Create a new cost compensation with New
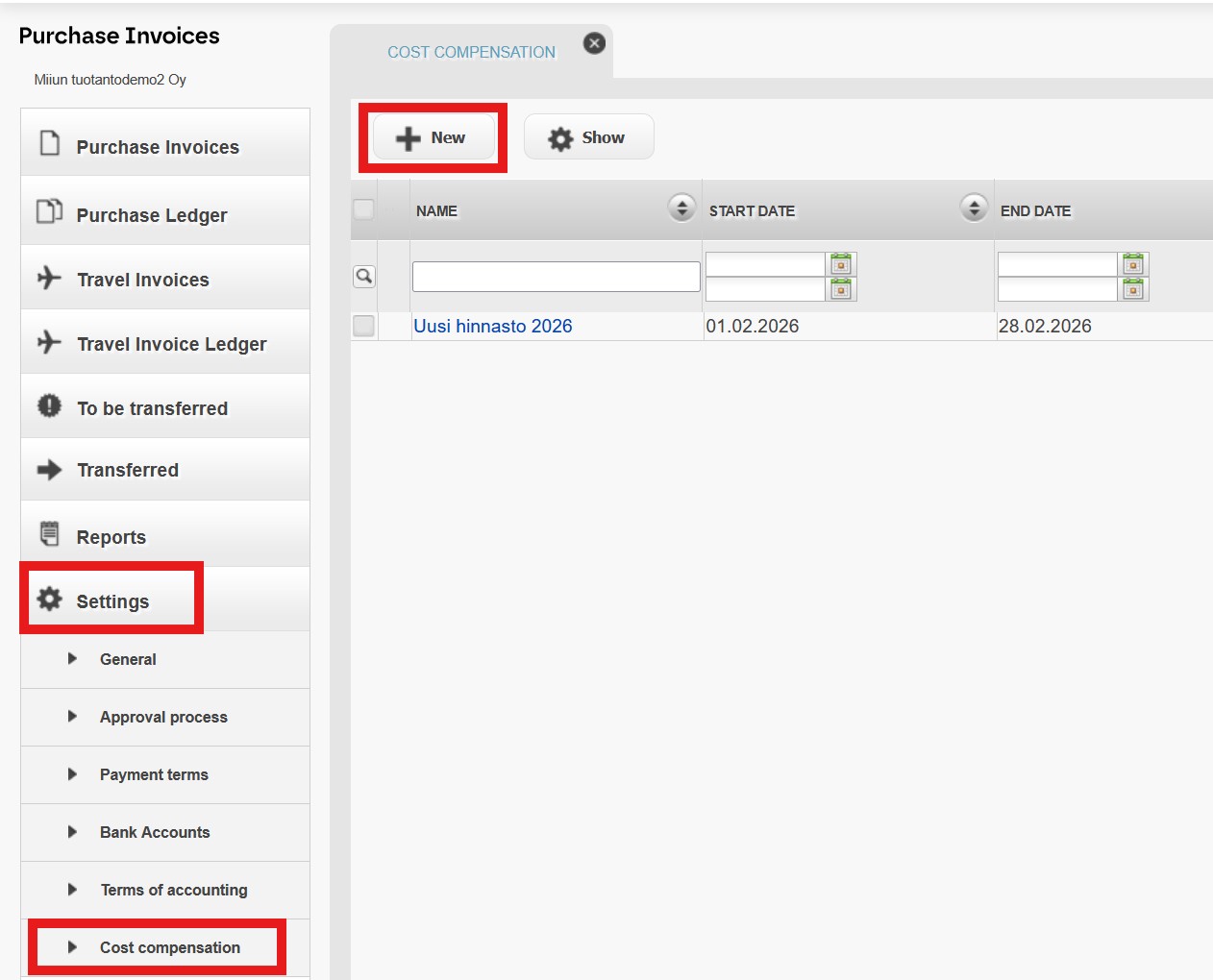Image resolution: width=1213 pixels, height=980 pixels. (x=433, y=137)
